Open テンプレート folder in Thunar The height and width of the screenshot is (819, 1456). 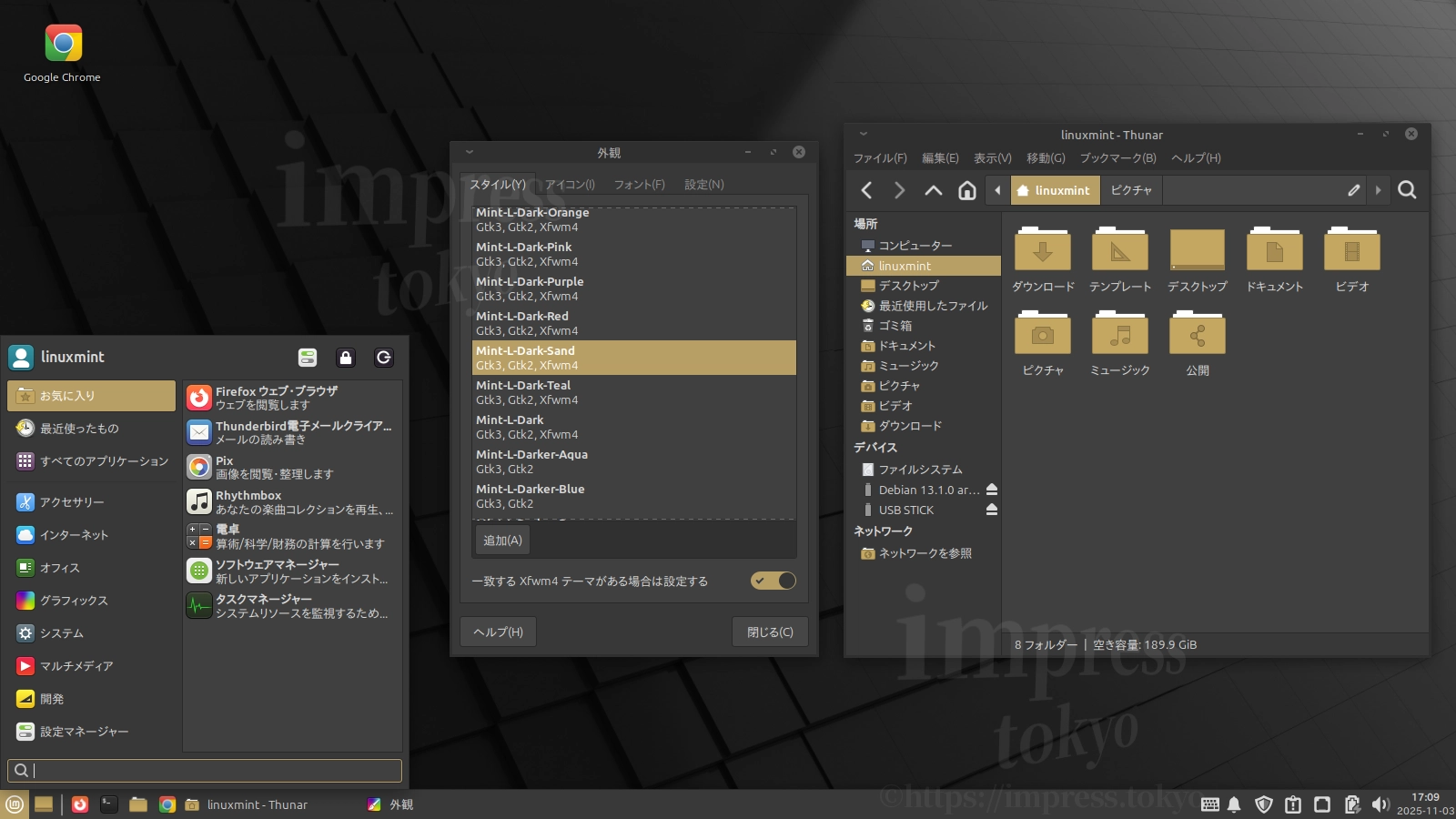[x=1120, y=259]
